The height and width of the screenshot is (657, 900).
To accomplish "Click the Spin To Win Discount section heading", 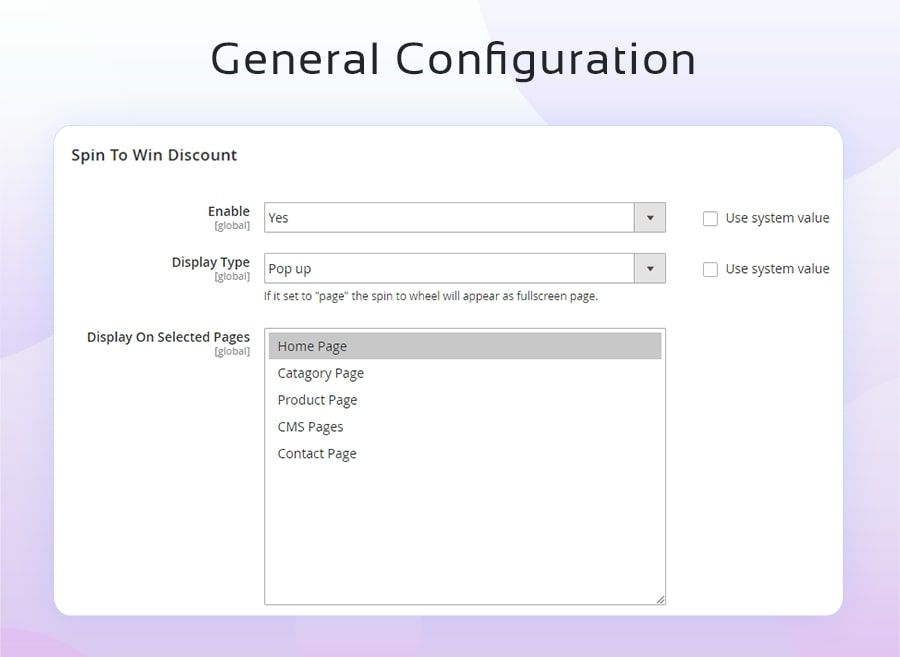I will (x=154, y=155).
